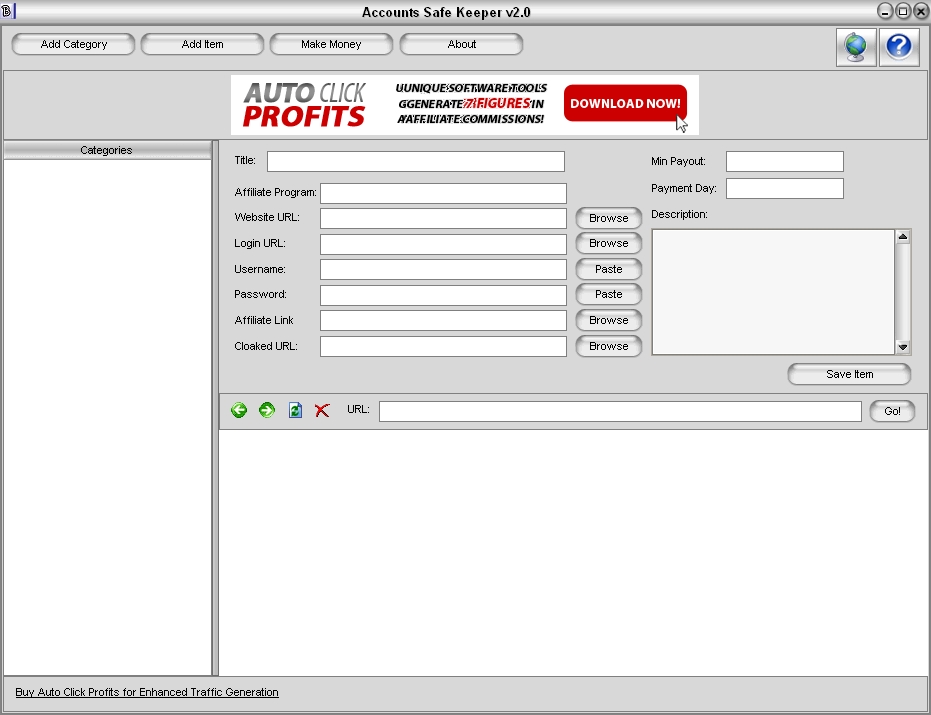Viewport: 931px width, 715px height.
Task: Browse for the Website URL
Action: pyautogui.click(x=609, y=218)
